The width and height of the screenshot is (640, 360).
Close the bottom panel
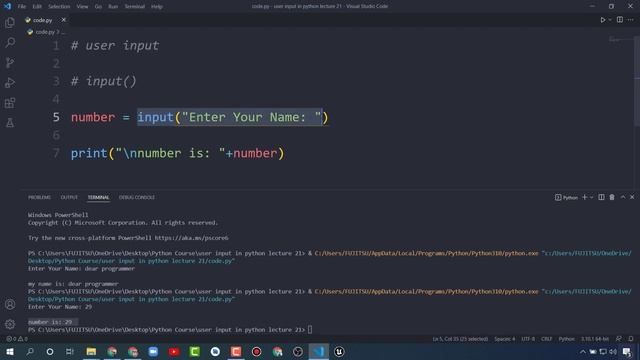click(632, 197)
